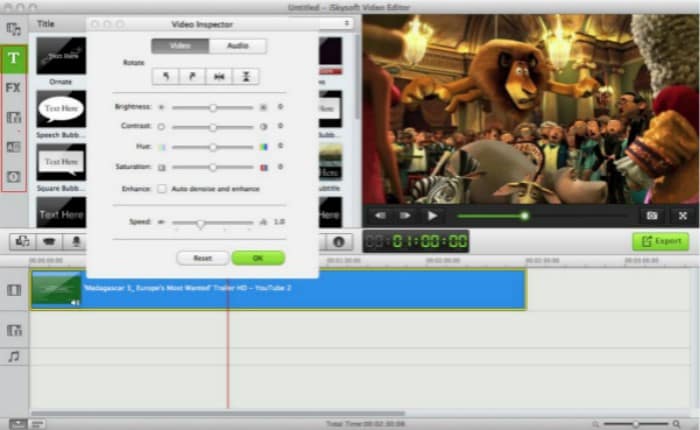Click the zoom-out magnifier in status bar

(596, 424)
